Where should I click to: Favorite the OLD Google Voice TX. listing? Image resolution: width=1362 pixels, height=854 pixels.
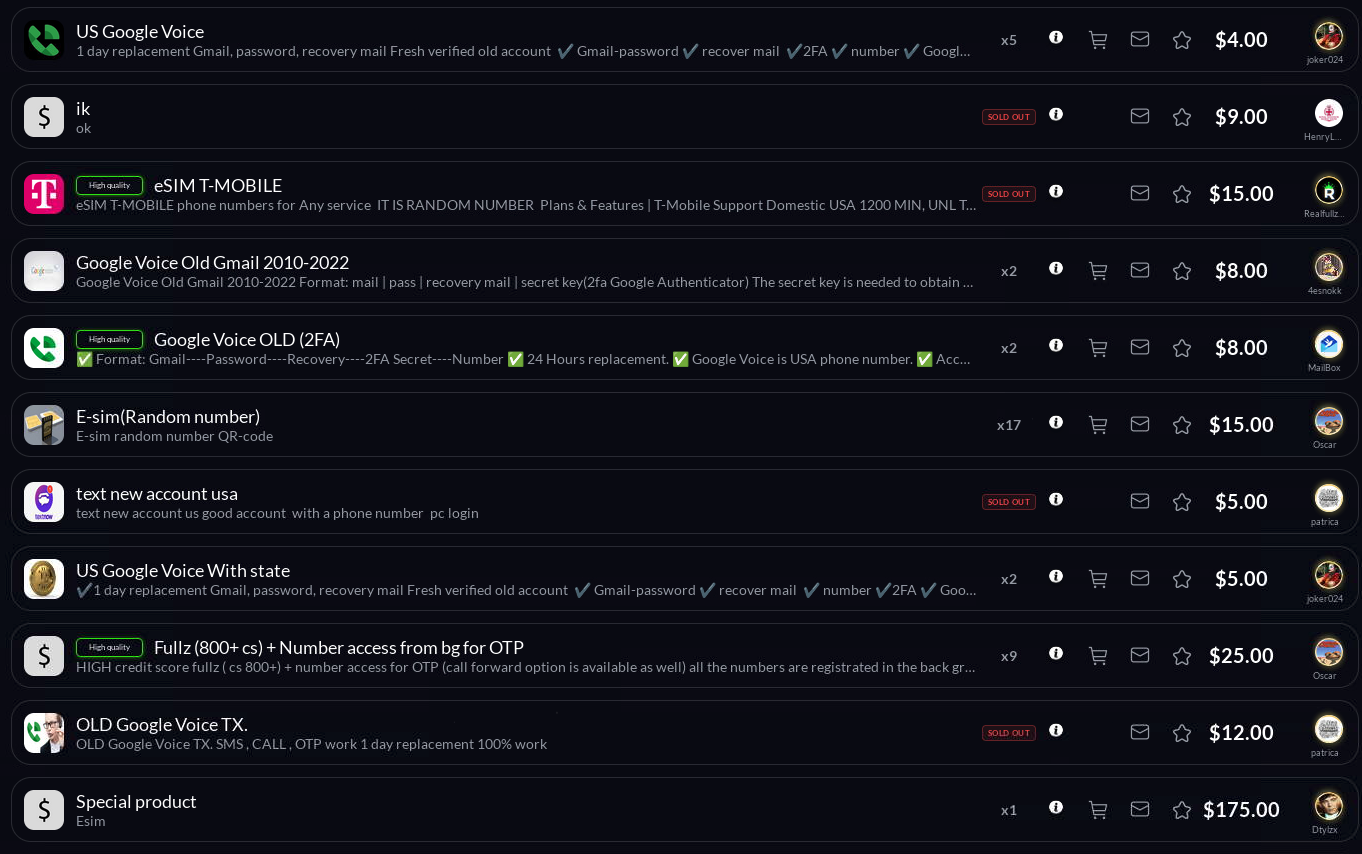click(1182, 733)
